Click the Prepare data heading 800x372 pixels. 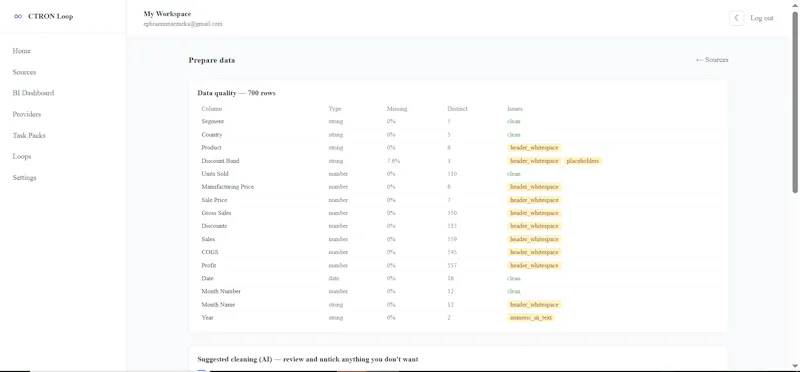(212, 60)
